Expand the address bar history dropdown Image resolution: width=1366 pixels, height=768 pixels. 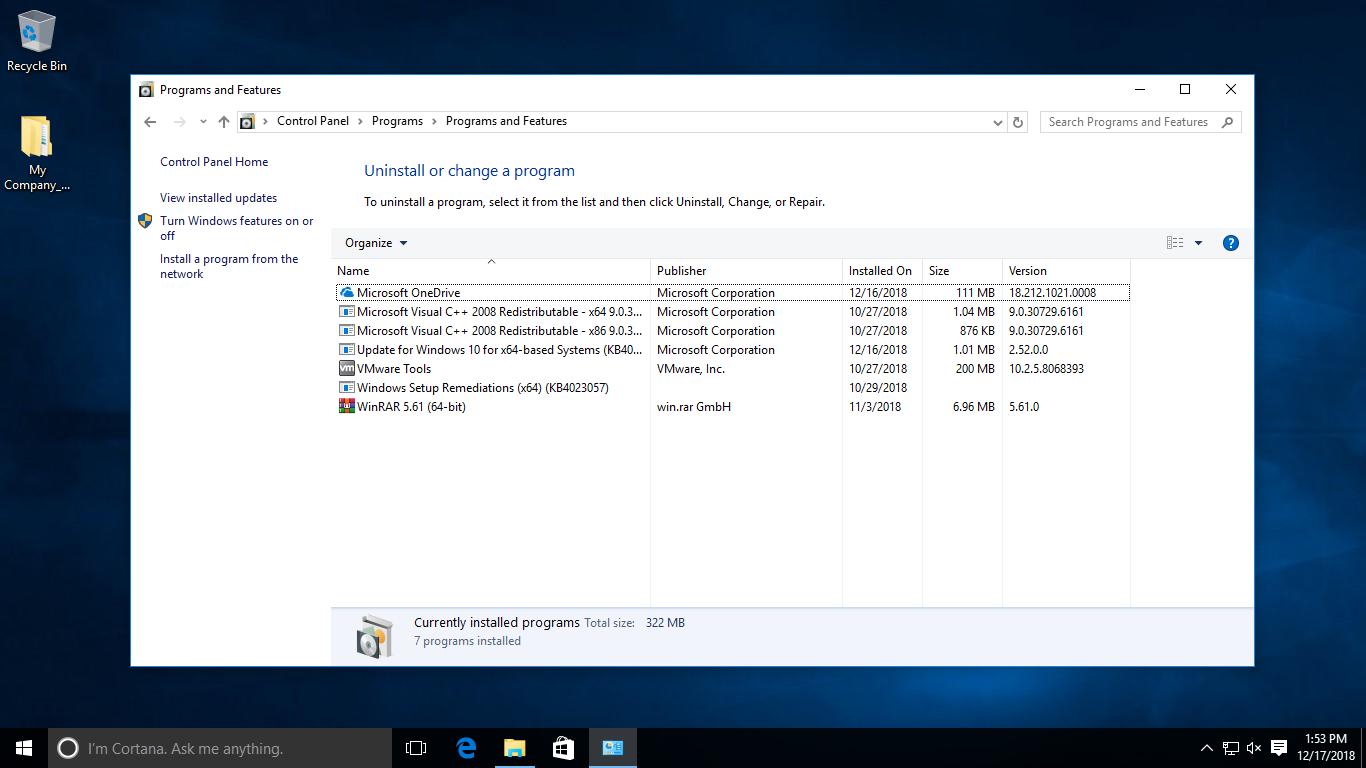(997, 122)
